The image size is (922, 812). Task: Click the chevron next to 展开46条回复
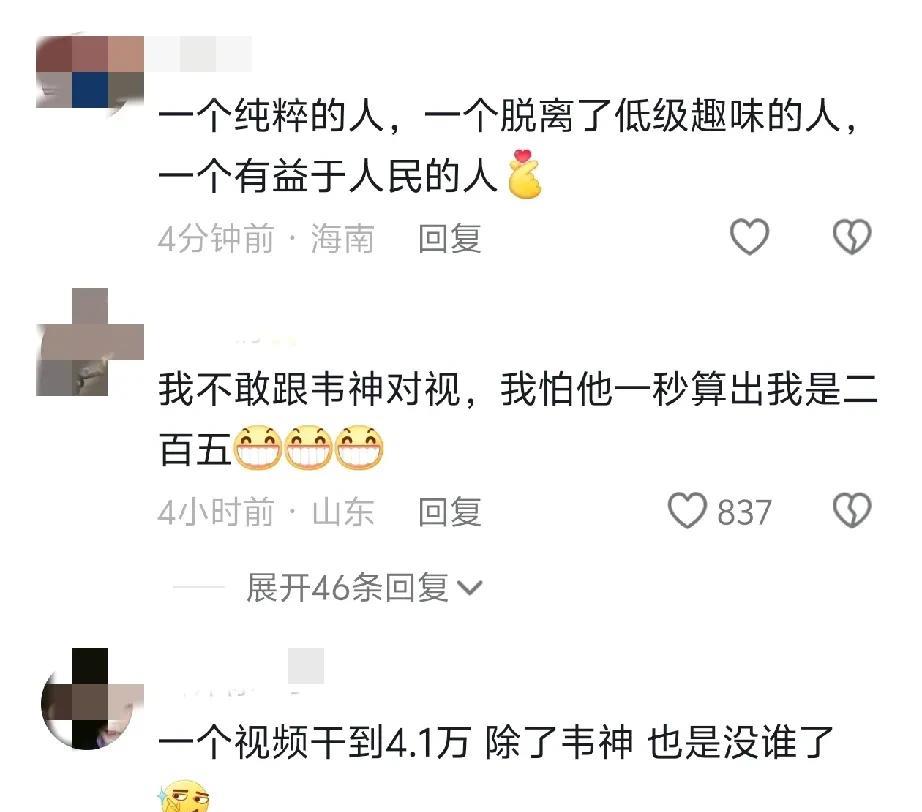click(469, 587)
